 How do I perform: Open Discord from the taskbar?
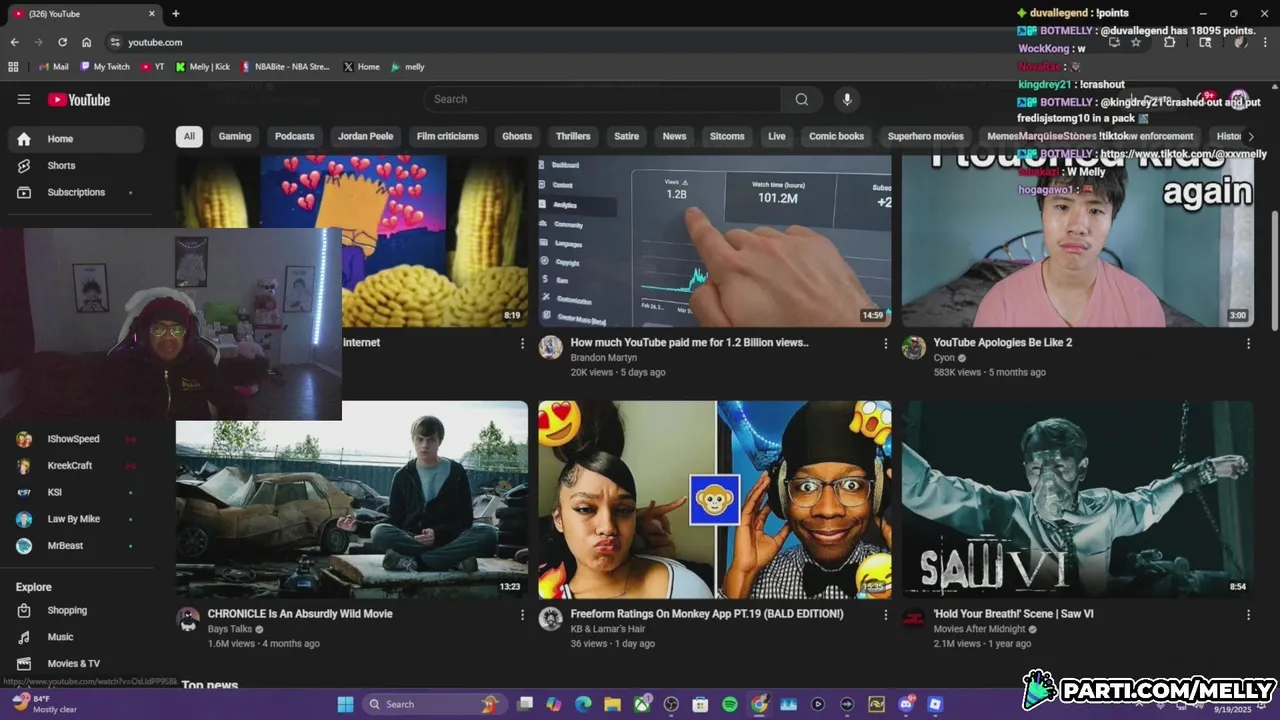coord(906,704)
